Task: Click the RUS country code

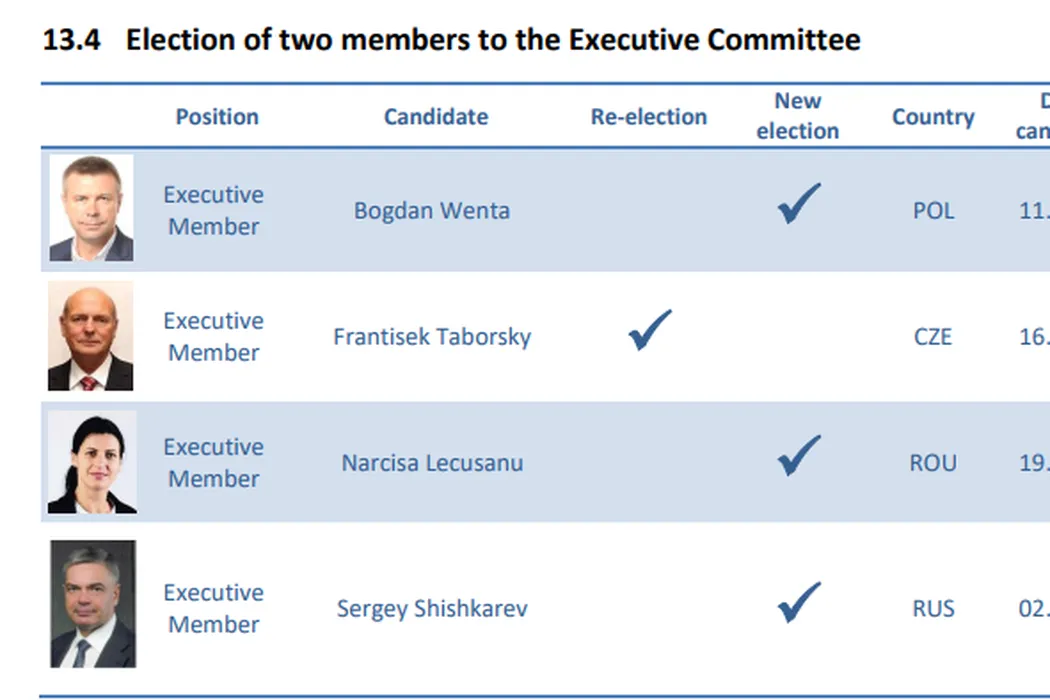Action: [933, 609]
